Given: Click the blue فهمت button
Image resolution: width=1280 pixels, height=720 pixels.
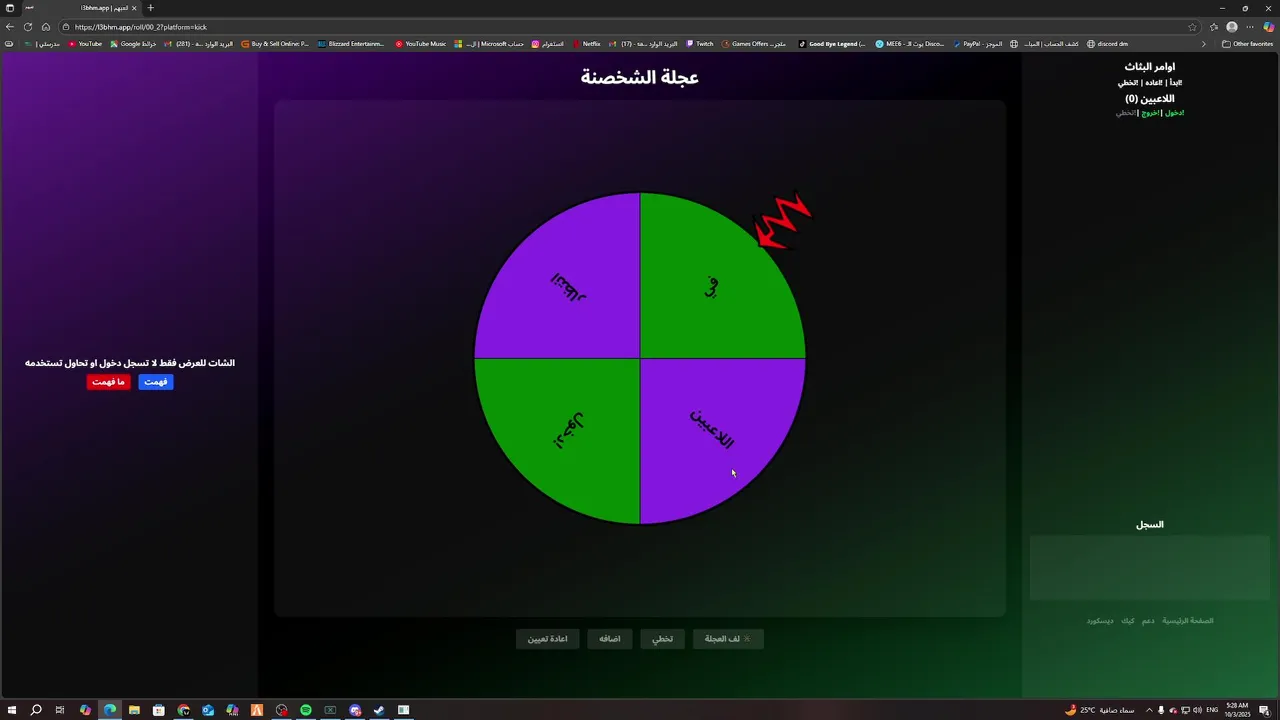Looking at the screenshot, I should [x=155, y=382].
